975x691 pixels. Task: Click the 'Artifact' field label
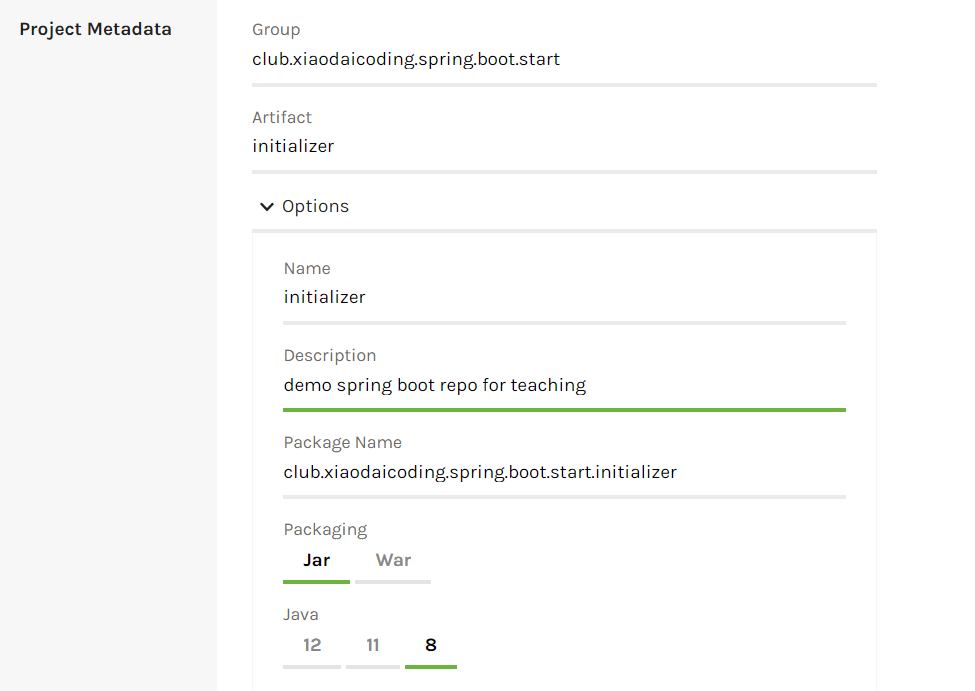tap(282, 118)
